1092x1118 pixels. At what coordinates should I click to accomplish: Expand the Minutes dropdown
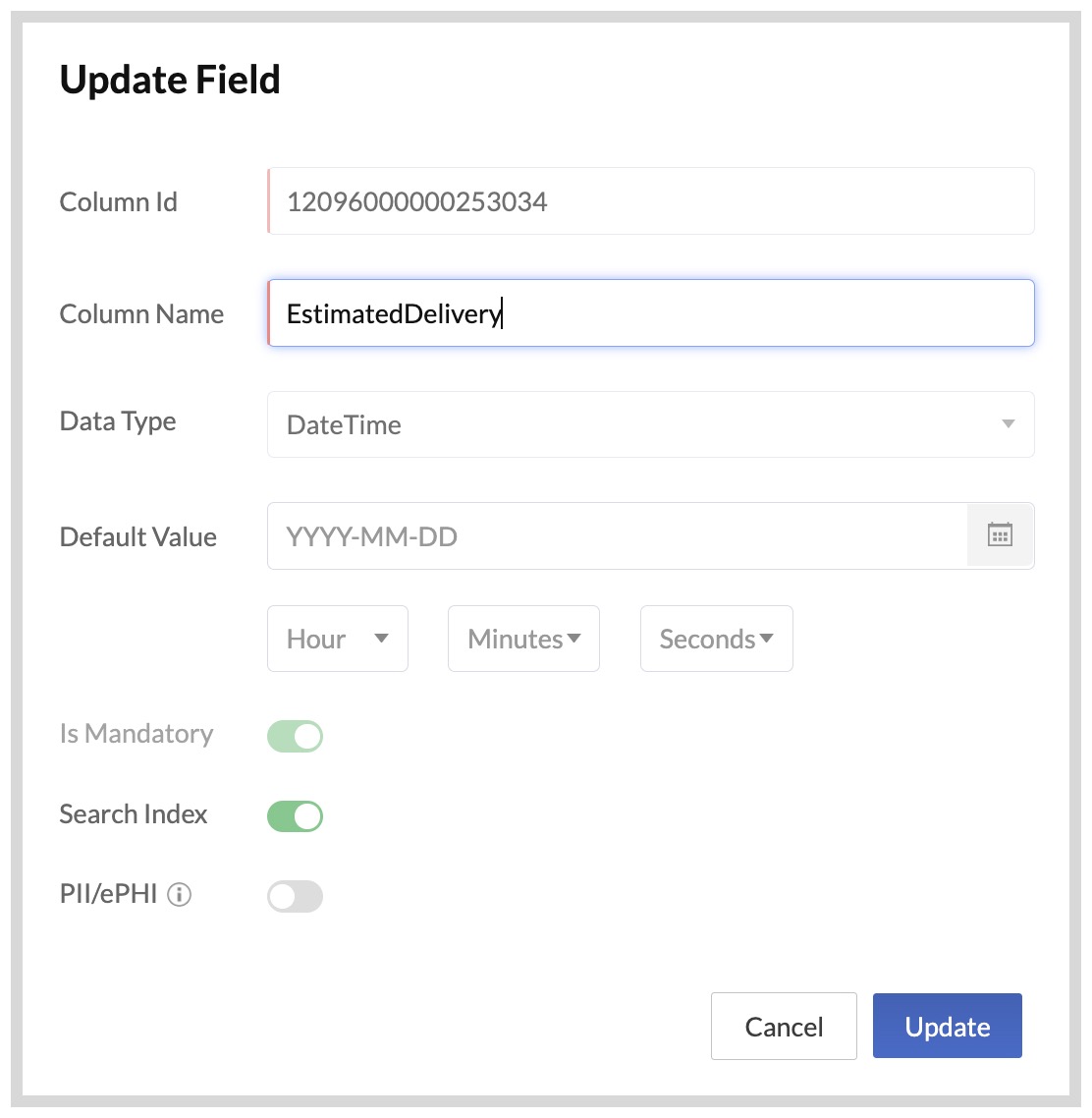(522, 639)
